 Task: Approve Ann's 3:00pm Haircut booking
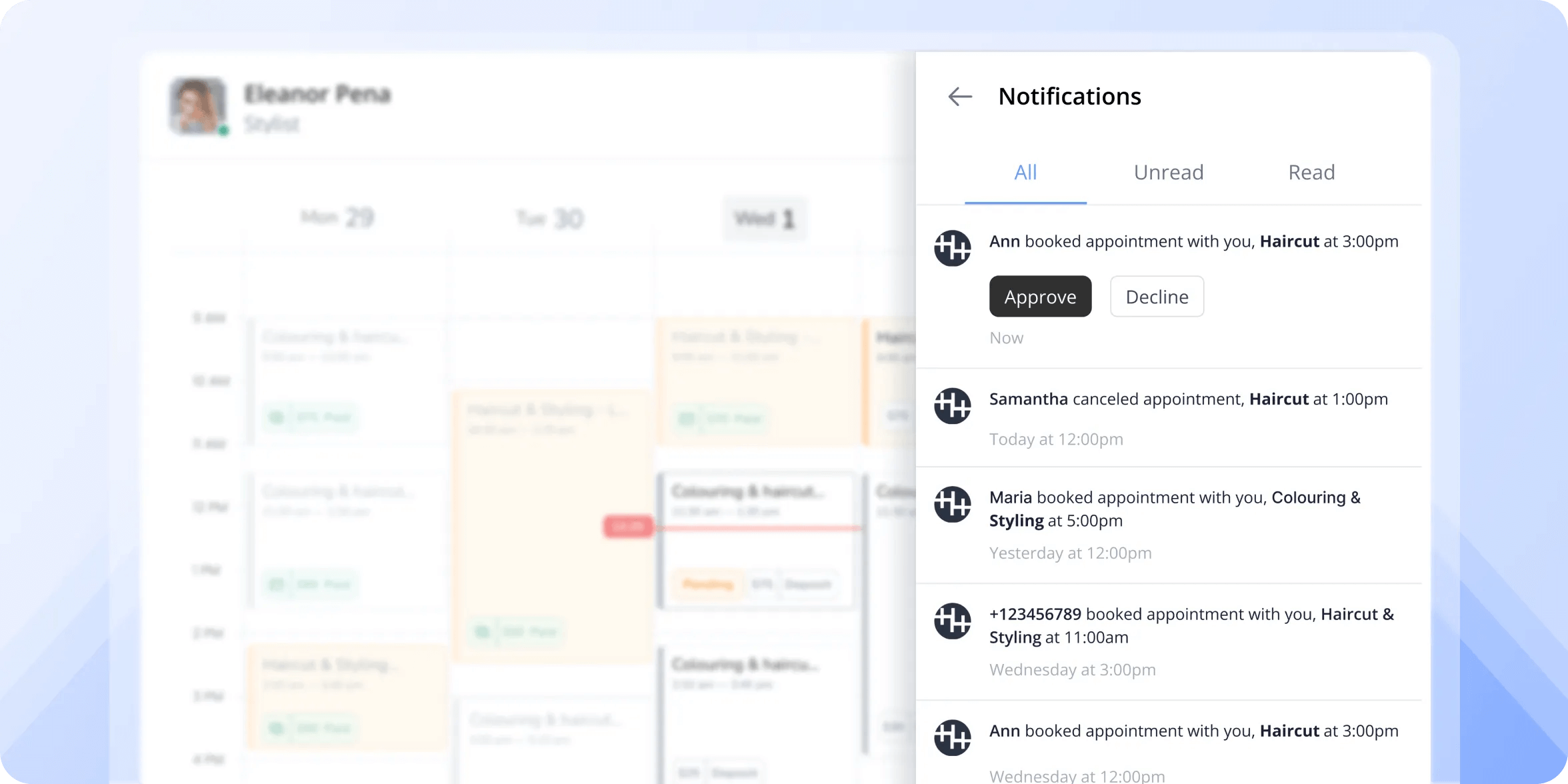[x=1040, y=296]
